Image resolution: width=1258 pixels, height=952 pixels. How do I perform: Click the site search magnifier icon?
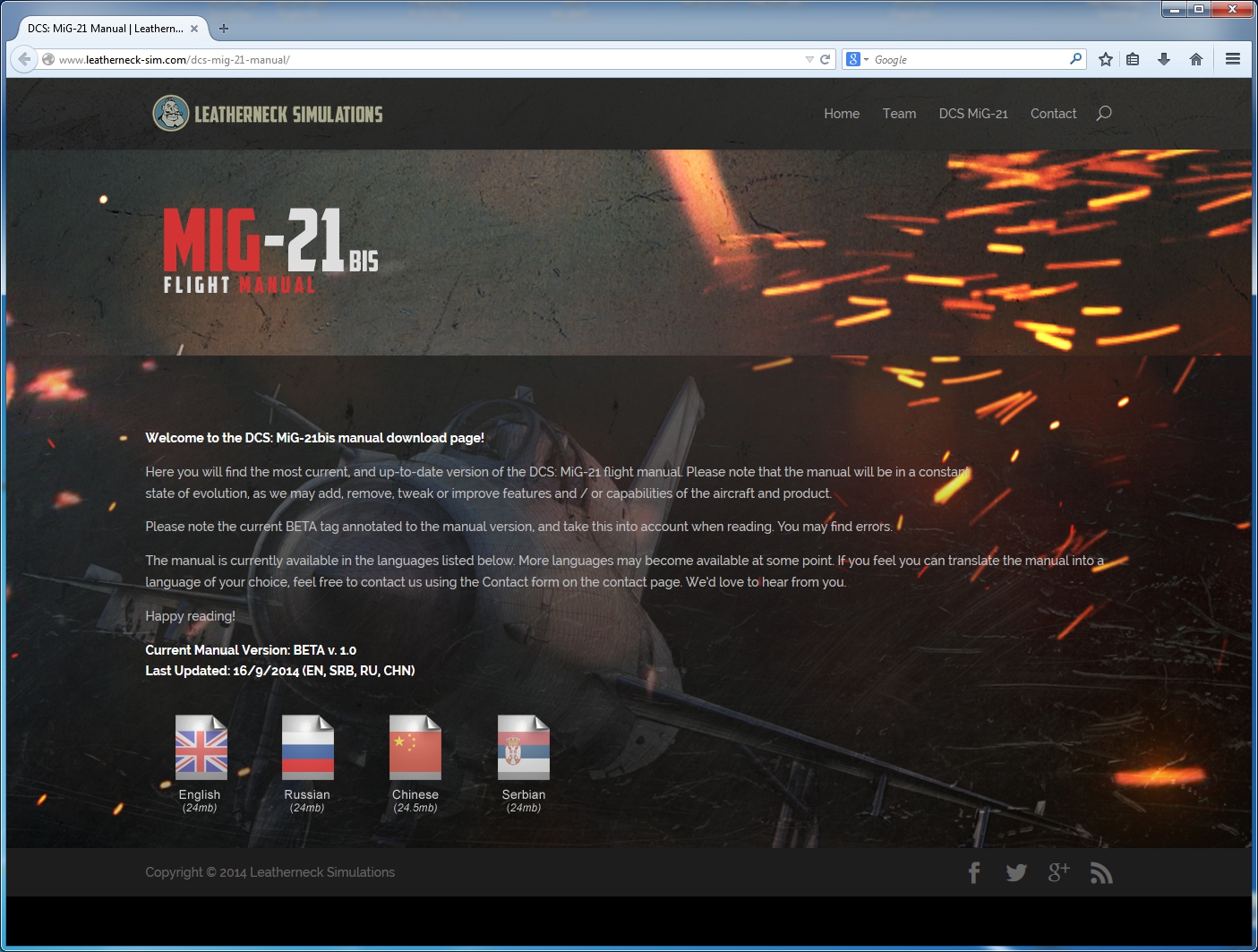point(1104,114)
